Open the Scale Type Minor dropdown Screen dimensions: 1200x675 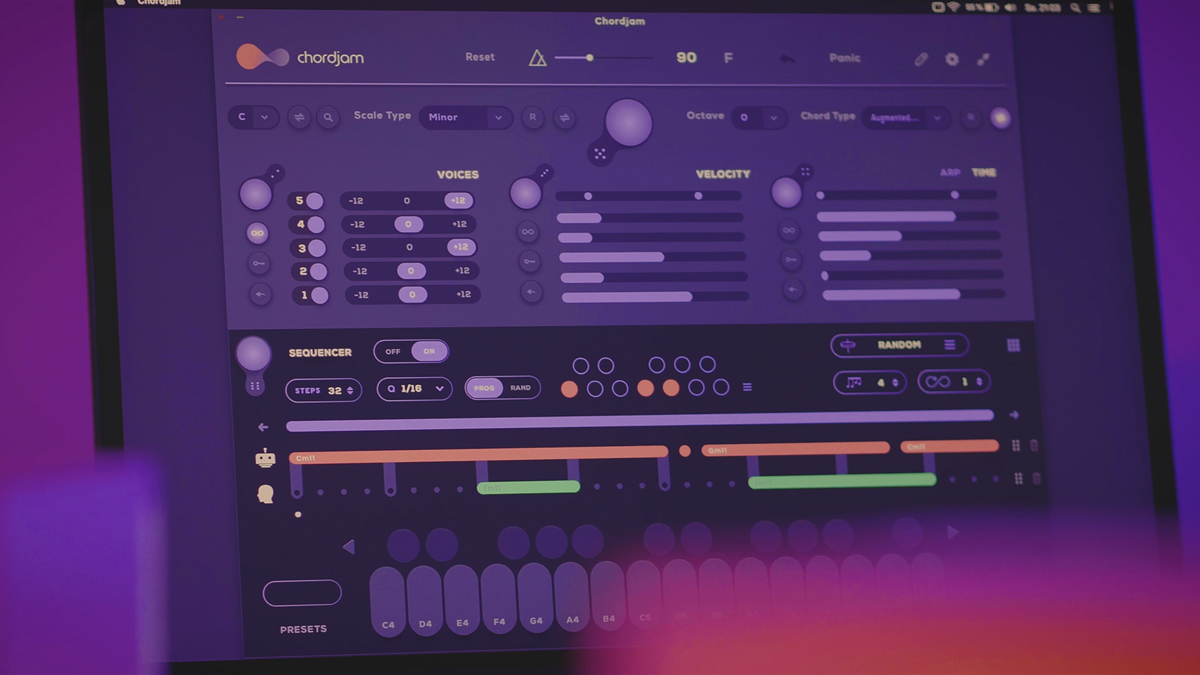tap(466, 117)
